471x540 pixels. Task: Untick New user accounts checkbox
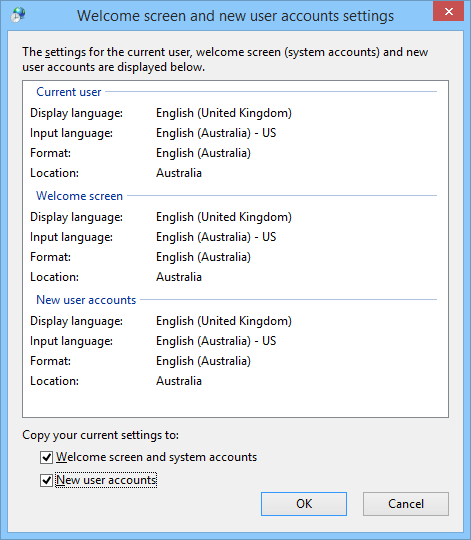(46, 480)
